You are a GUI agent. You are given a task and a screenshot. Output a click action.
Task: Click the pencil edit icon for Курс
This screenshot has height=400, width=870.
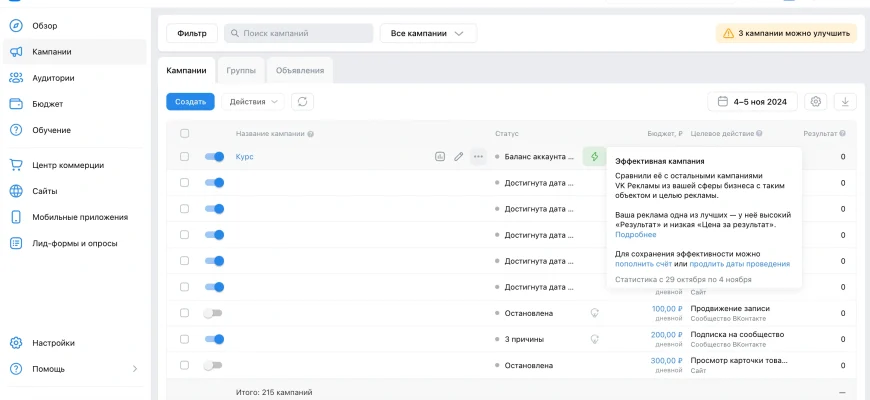(459, 157)
